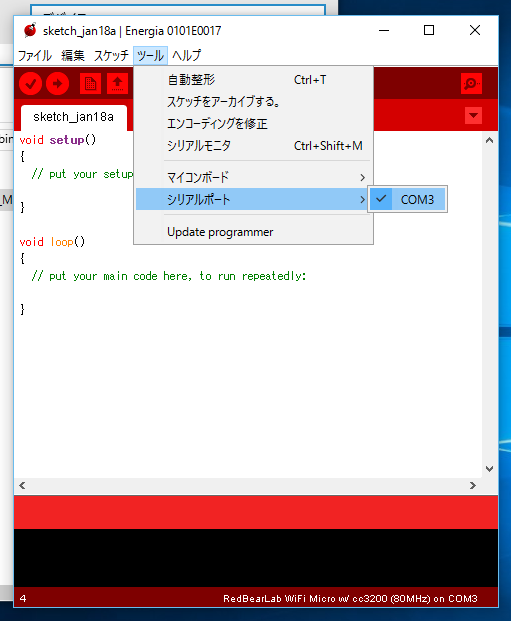
Task: Choose スケッチをアーカイブする。
Action: [254, 102]
